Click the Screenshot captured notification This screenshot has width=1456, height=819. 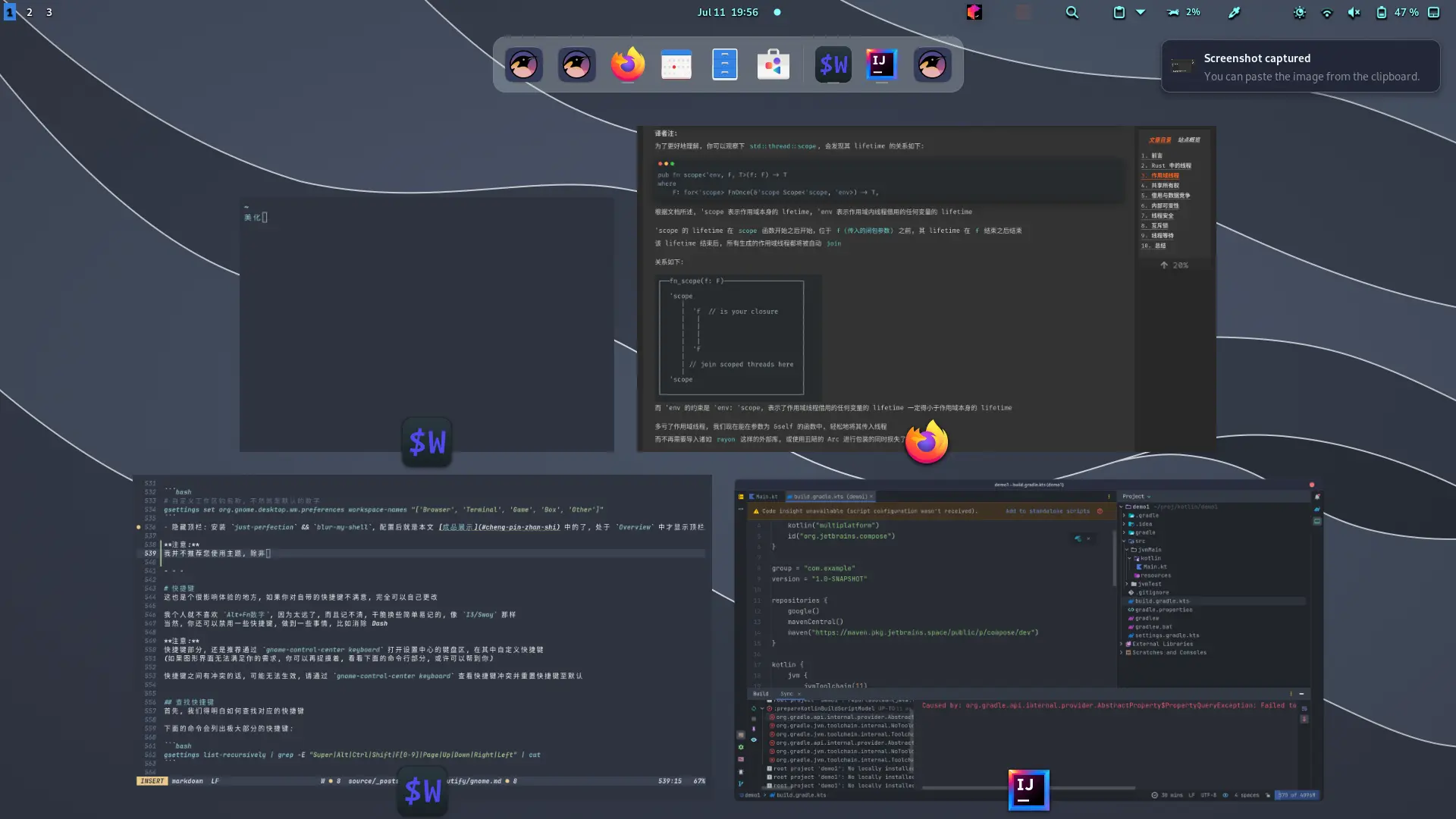point(1301,67)
